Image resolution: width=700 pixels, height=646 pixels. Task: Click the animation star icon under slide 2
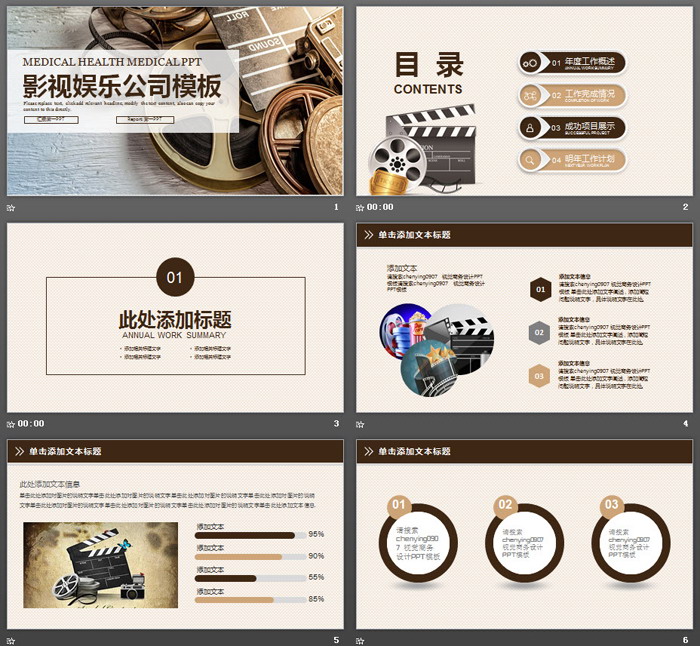(x=360, y=208)
